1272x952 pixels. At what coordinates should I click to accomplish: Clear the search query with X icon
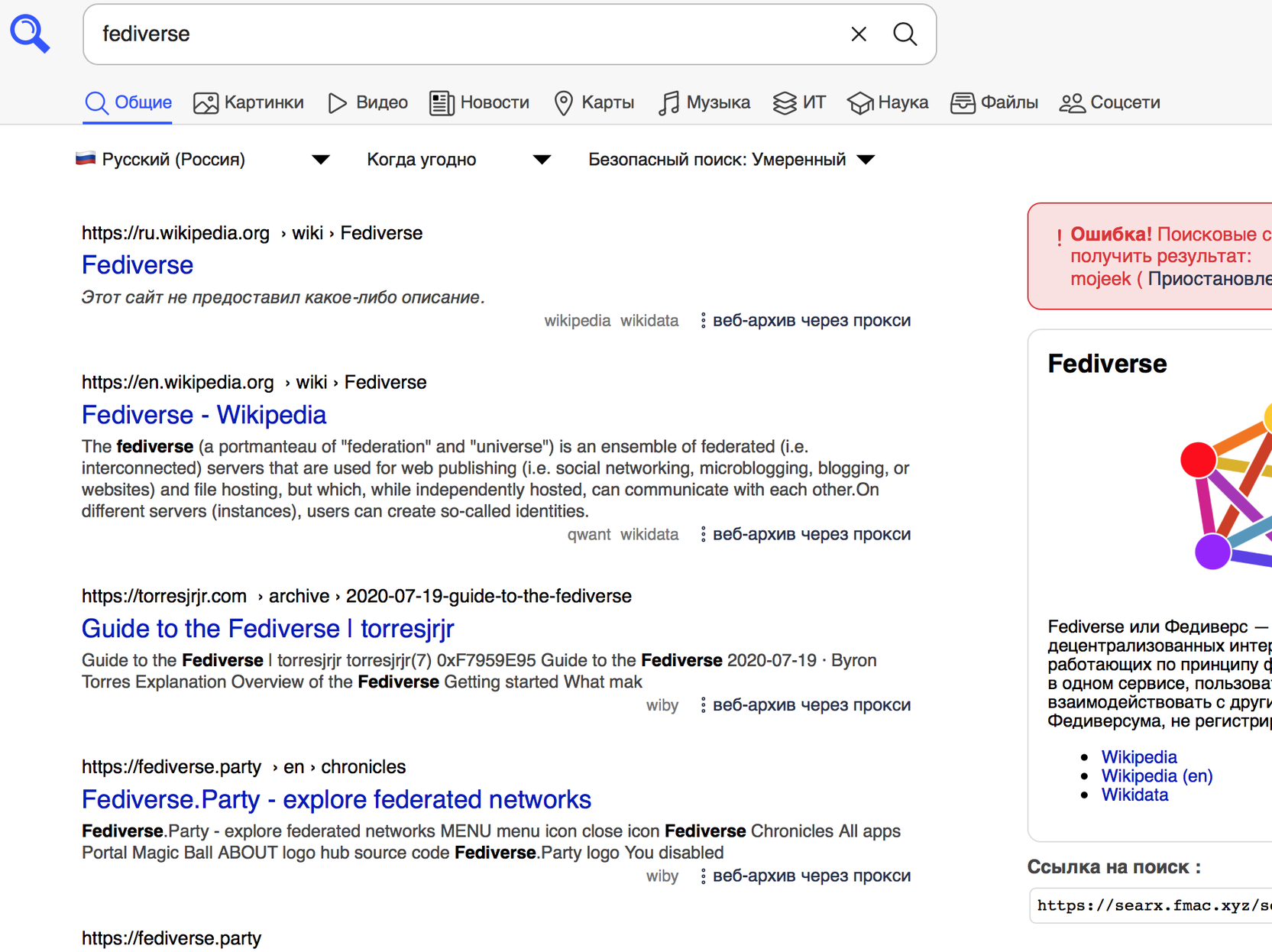click(x=858, y=34)
